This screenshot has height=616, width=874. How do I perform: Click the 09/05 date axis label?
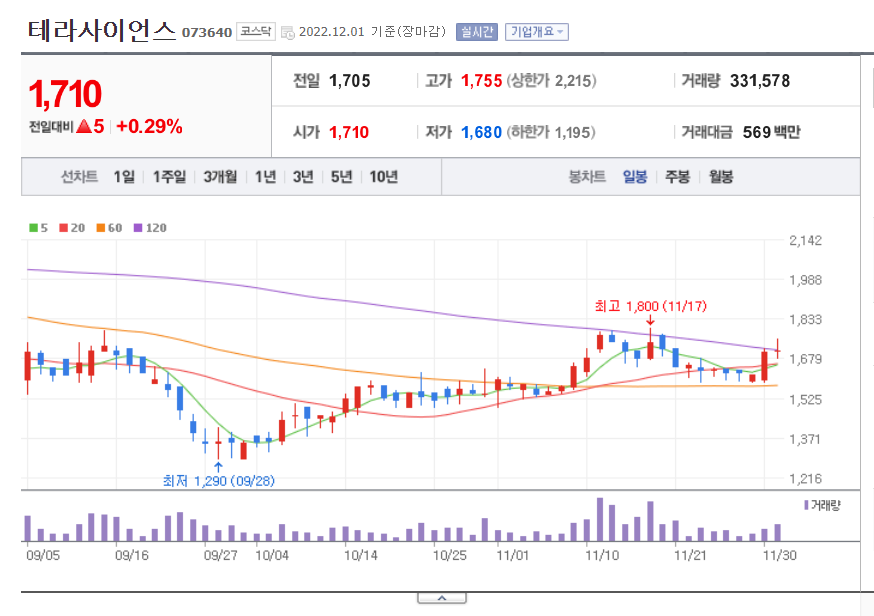click(43, 555)
